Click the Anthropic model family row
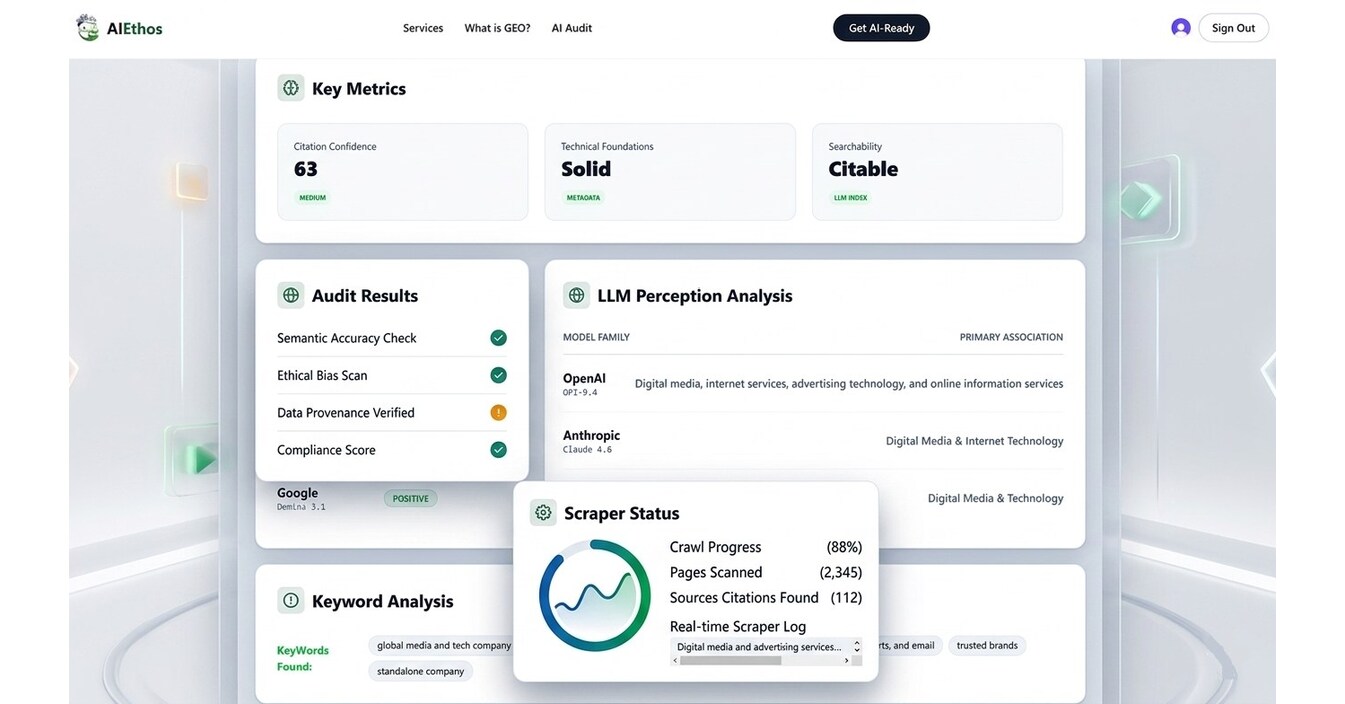1345x704 pixels. pyautogui.click(x=813, y=441)
